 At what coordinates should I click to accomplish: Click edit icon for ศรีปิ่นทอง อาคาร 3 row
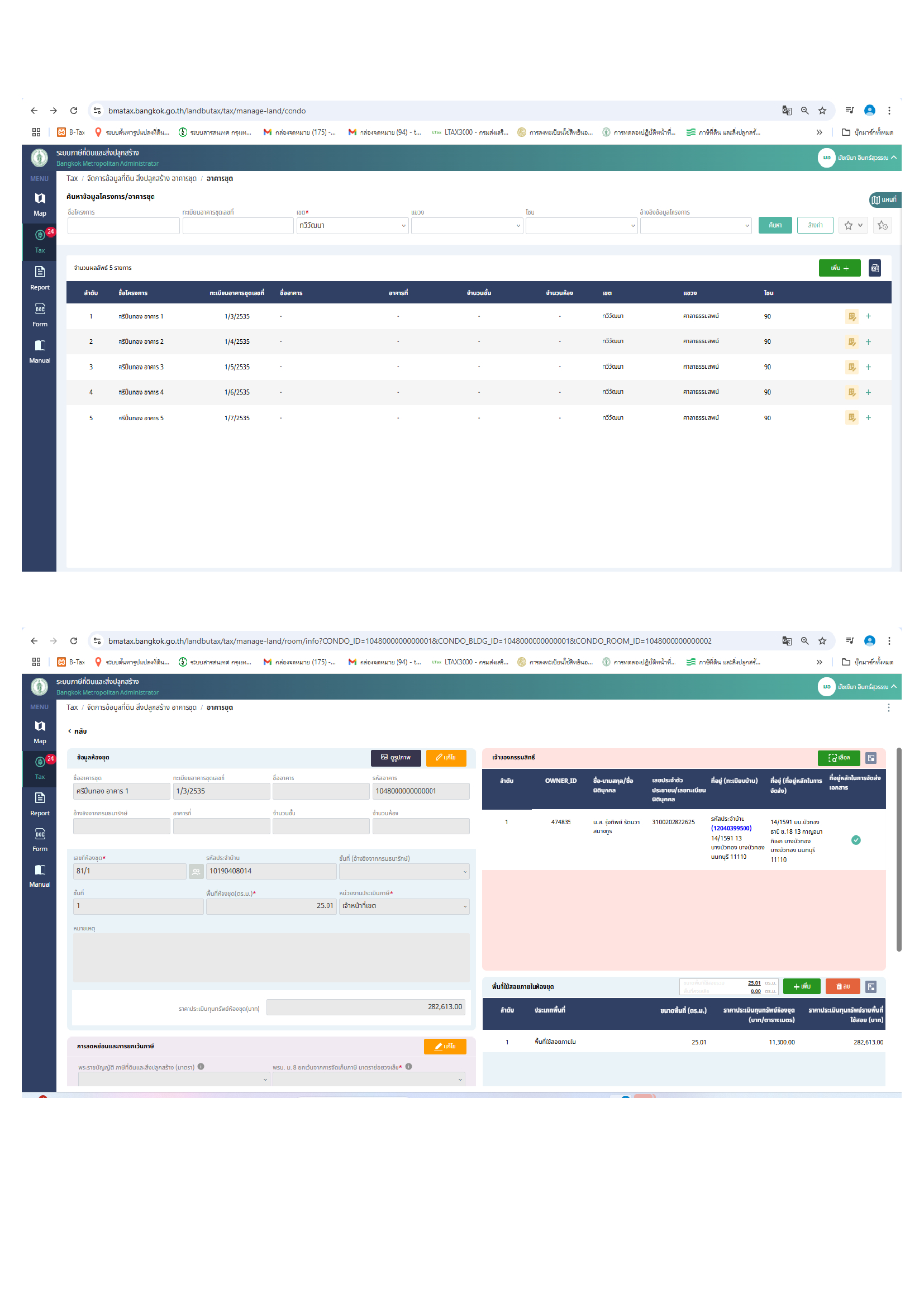coord(851,367)
